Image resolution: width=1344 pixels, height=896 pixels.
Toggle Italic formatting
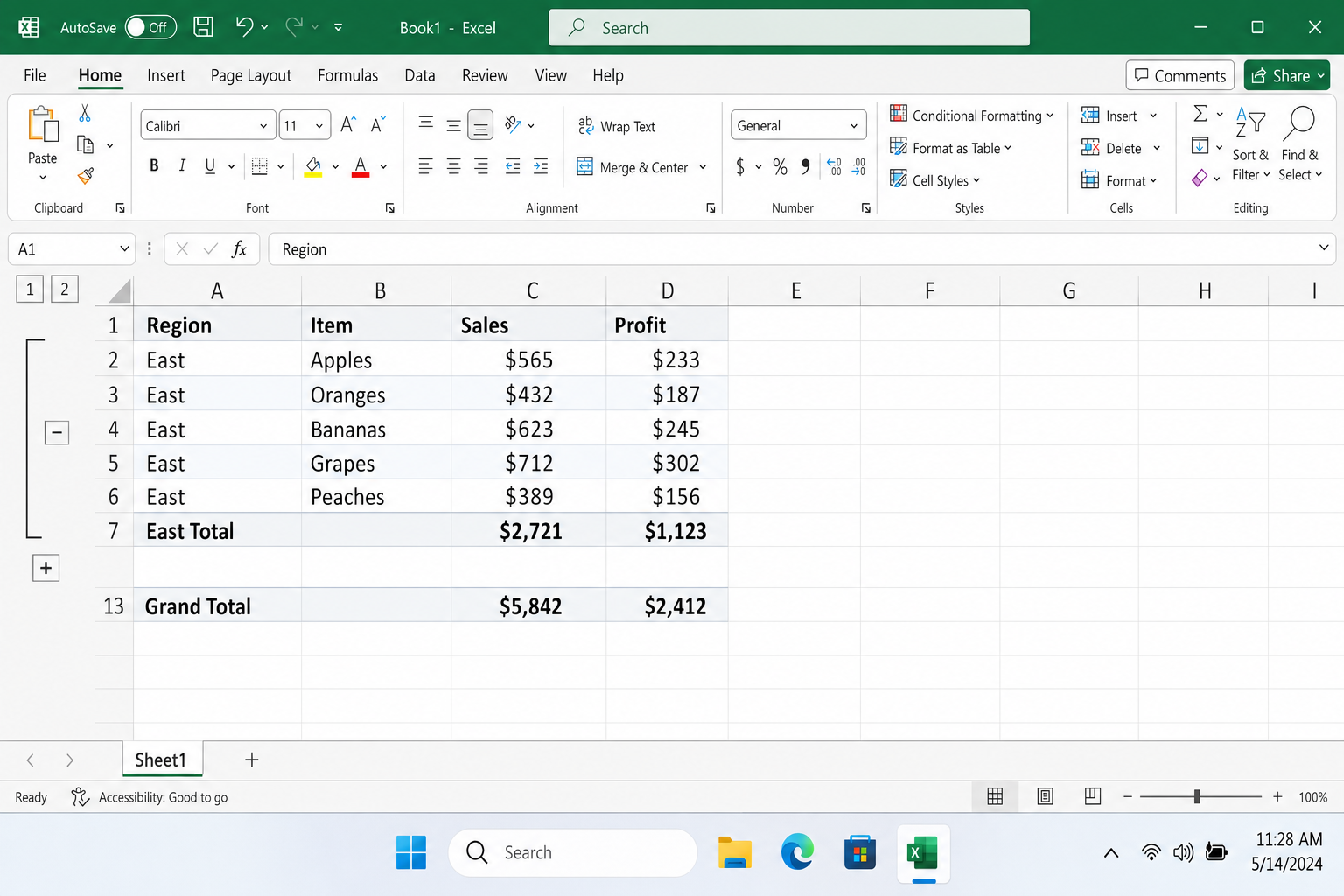pyautogui.click(x=182, y=165)
